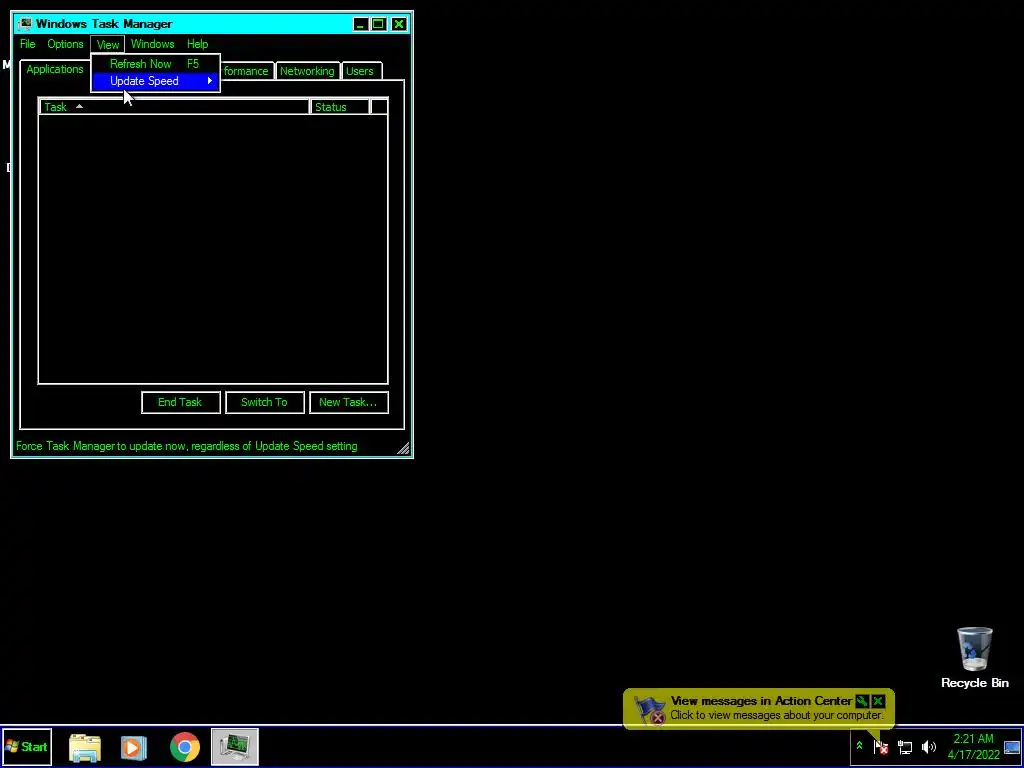1024x768 pixels.
Task: Click the Action Center flag tray icon
Action: tap(880, 746)
